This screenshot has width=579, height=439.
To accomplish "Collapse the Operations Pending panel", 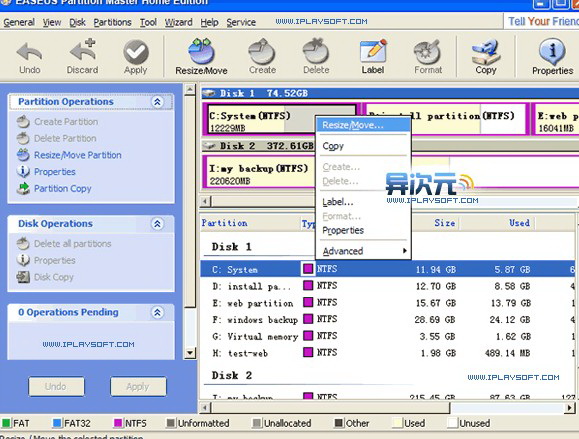I will (157, 312).
